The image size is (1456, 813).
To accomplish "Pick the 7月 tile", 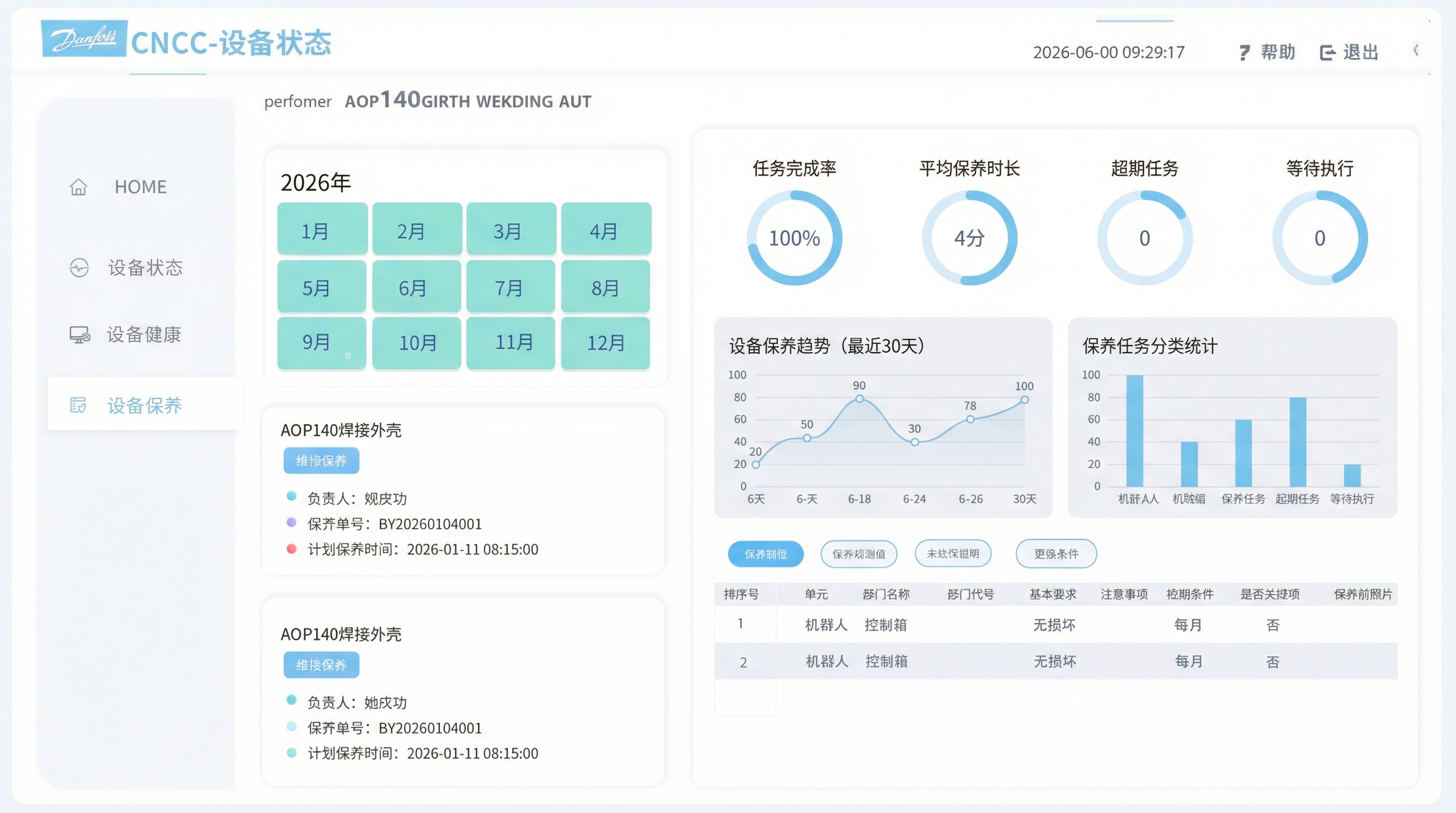I will coord(511,286).
